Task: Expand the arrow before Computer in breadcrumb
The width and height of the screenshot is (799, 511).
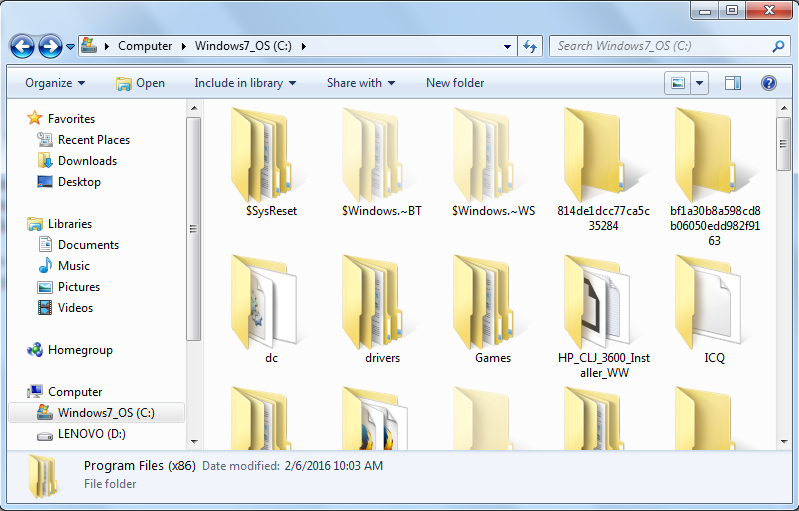Action: [107, 46]
